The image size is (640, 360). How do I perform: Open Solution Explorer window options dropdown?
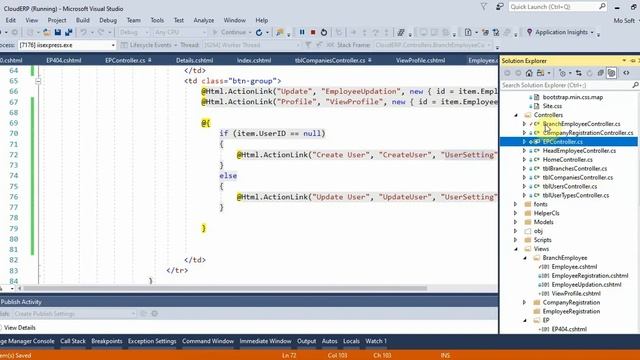pyautogui.click(x=624, y=60)
